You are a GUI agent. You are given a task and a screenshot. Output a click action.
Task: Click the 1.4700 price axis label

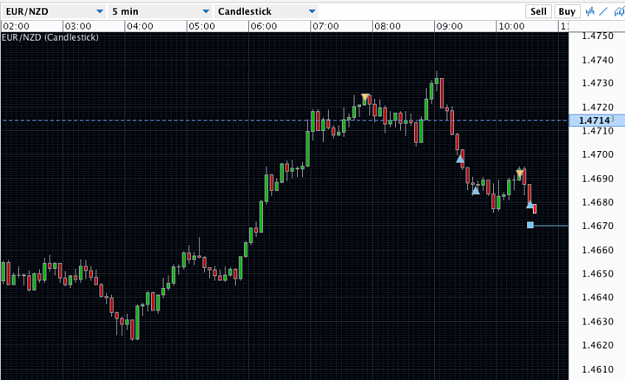click(x=597, y=154)
